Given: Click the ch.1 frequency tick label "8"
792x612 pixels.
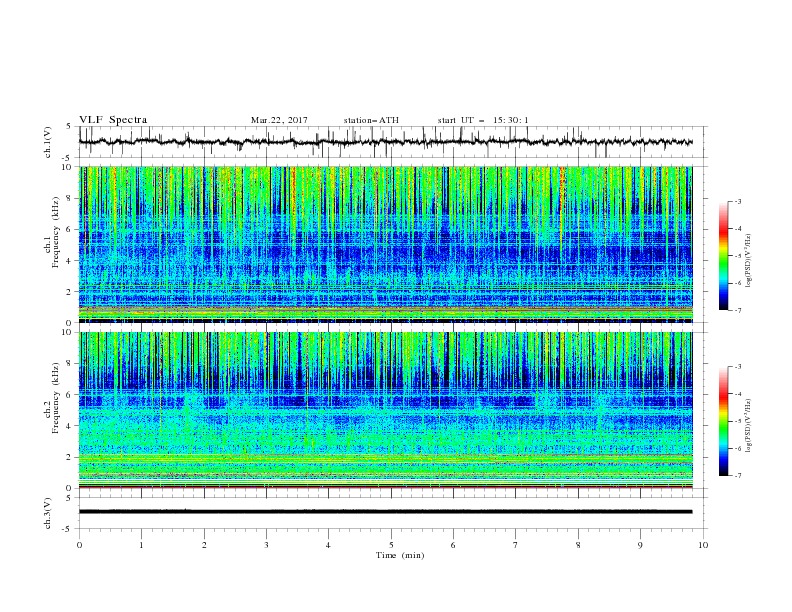Looking at the screenshot, I should click(x=70, y=198).
